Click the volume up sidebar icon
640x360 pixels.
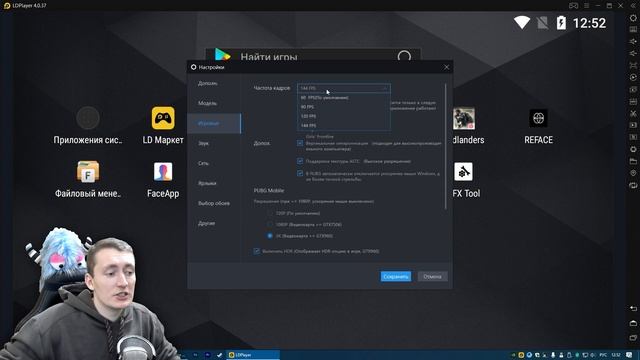633,41
